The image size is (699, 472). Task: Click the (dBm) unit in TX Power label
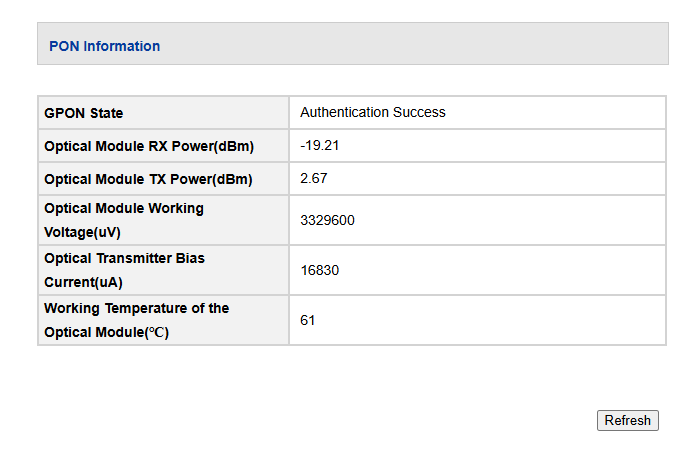point(230,180)
